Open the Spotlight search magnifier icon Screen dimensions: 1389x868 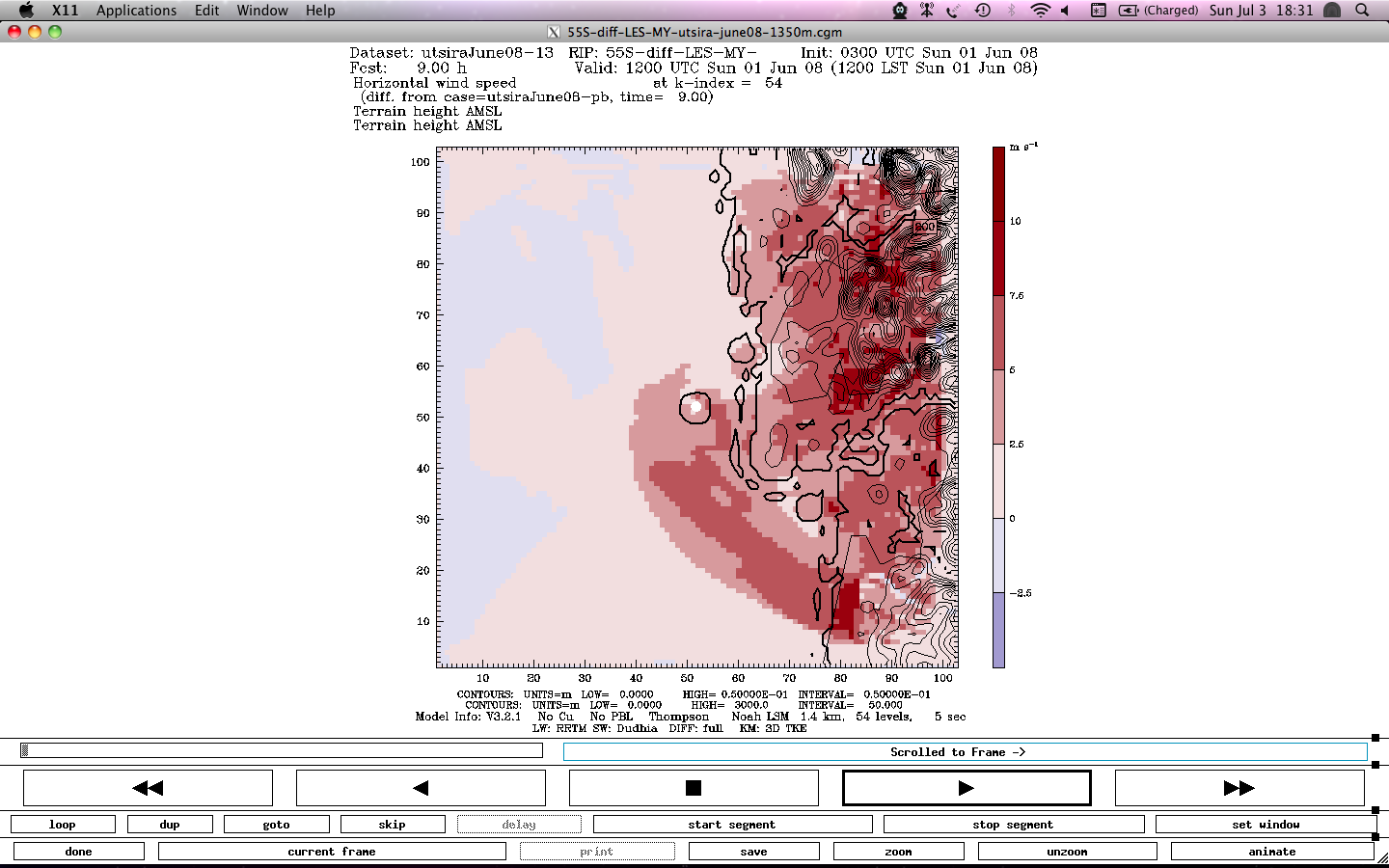(x=1362, y=11)
